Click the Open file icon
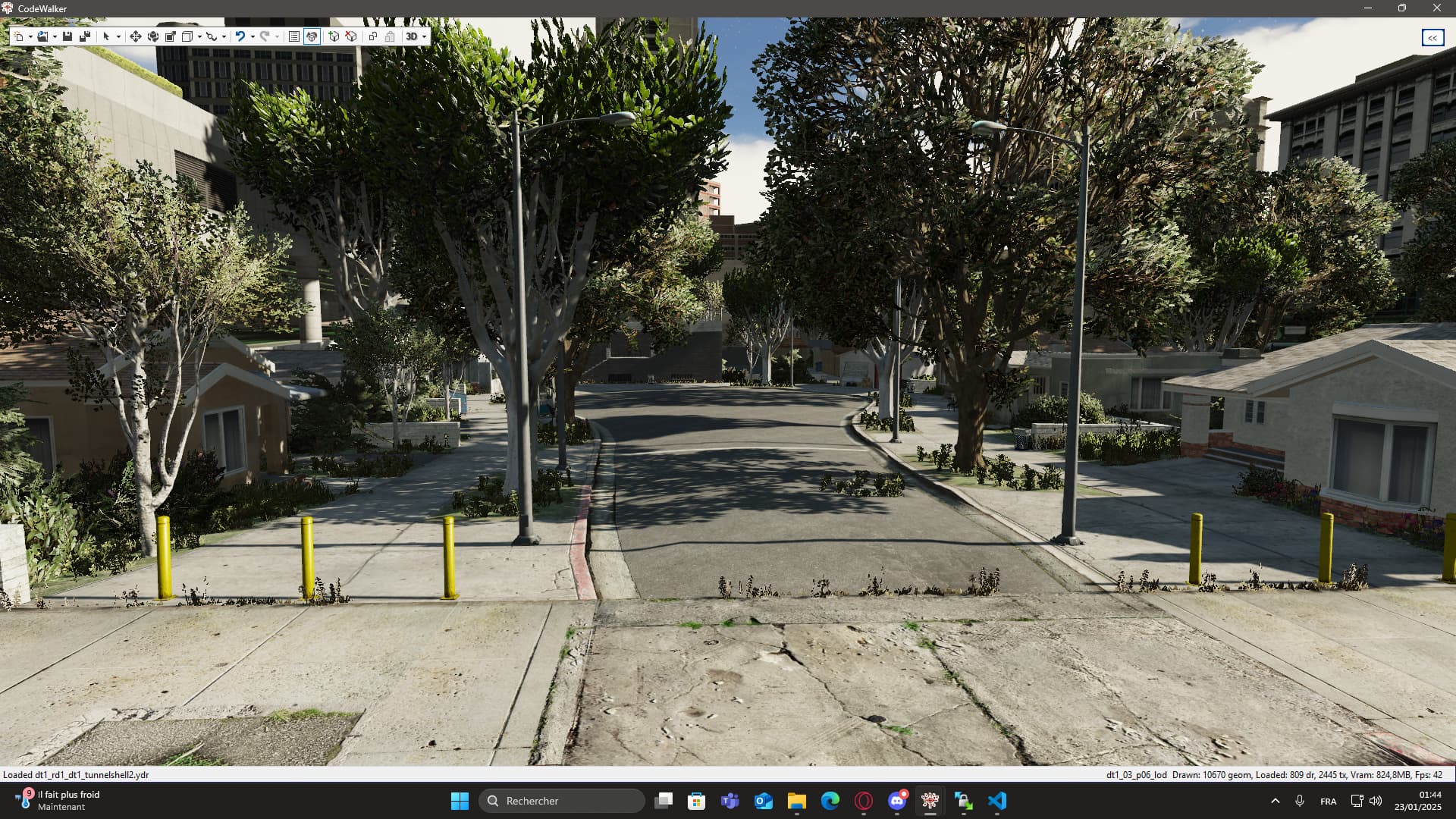 [42, 36]
